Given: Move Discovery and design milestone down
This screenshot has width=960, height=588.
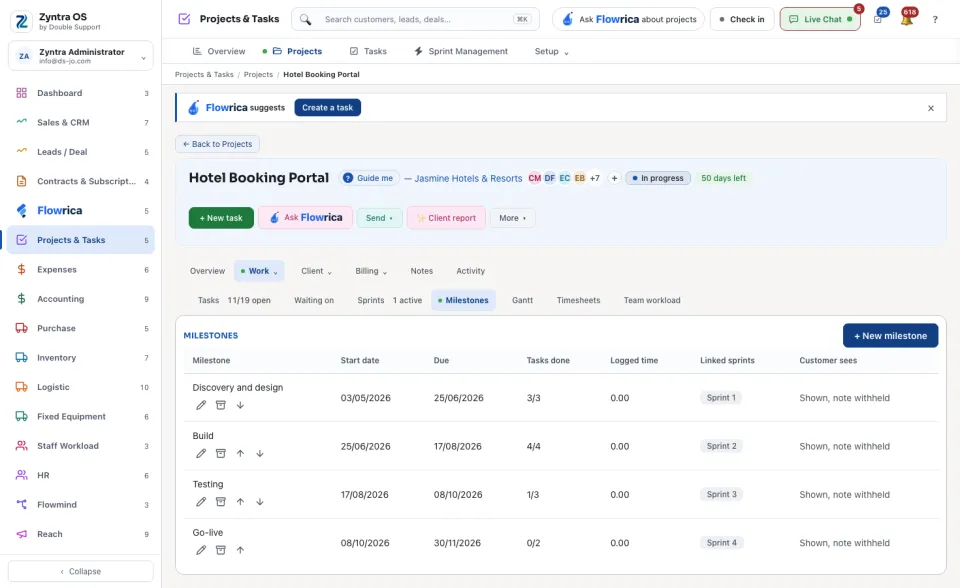Looking at the screenshot, I should (240, 405).
